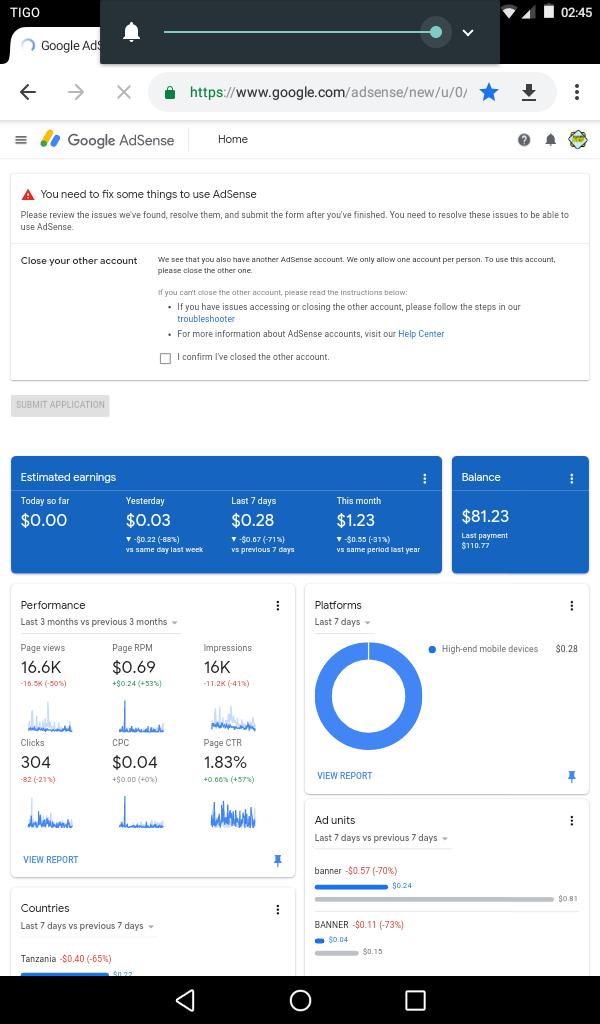Click the browser forward arrow

76,92
